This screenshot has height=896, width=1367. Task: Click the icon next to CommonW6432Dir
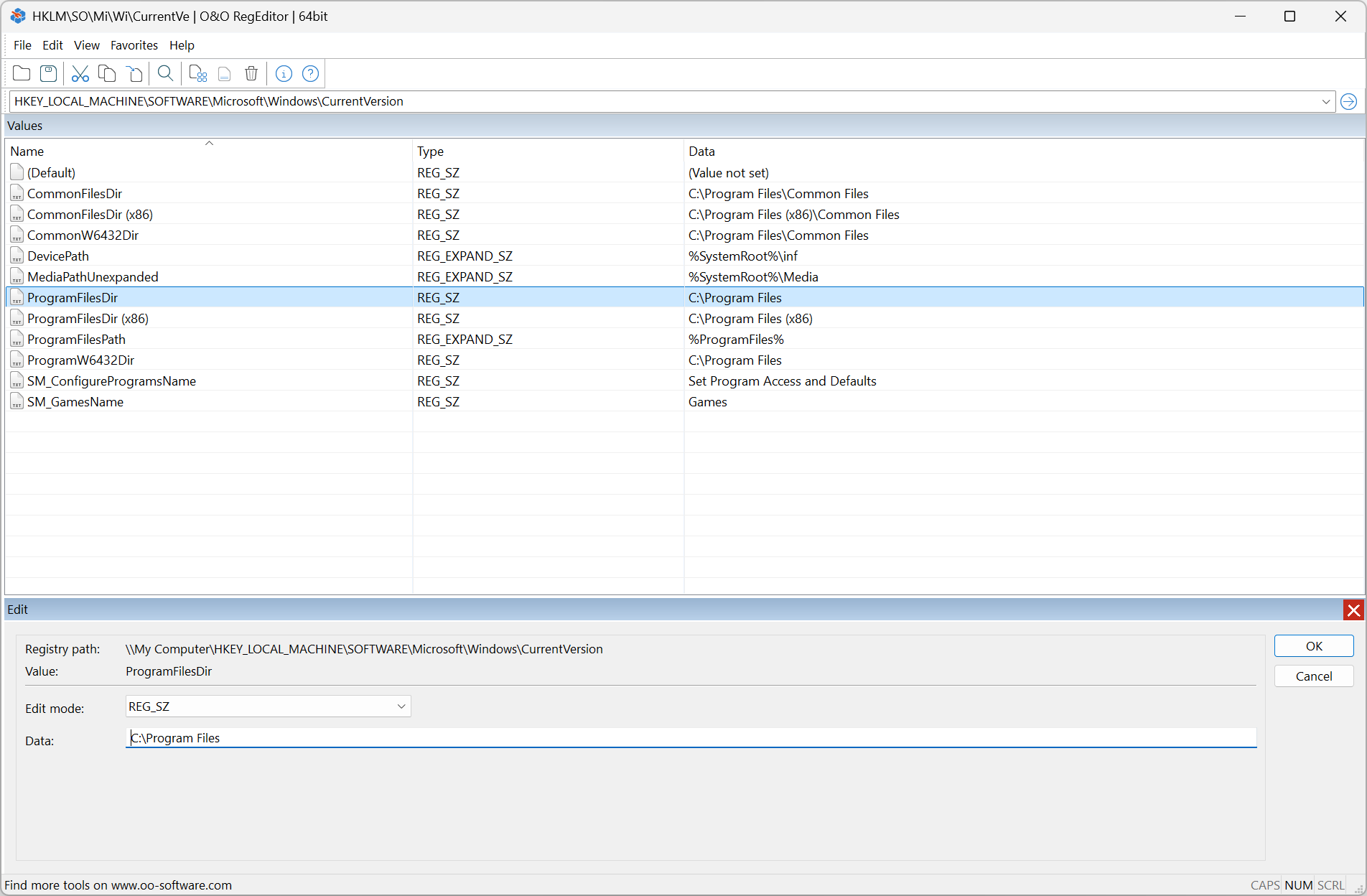point(17,235)
